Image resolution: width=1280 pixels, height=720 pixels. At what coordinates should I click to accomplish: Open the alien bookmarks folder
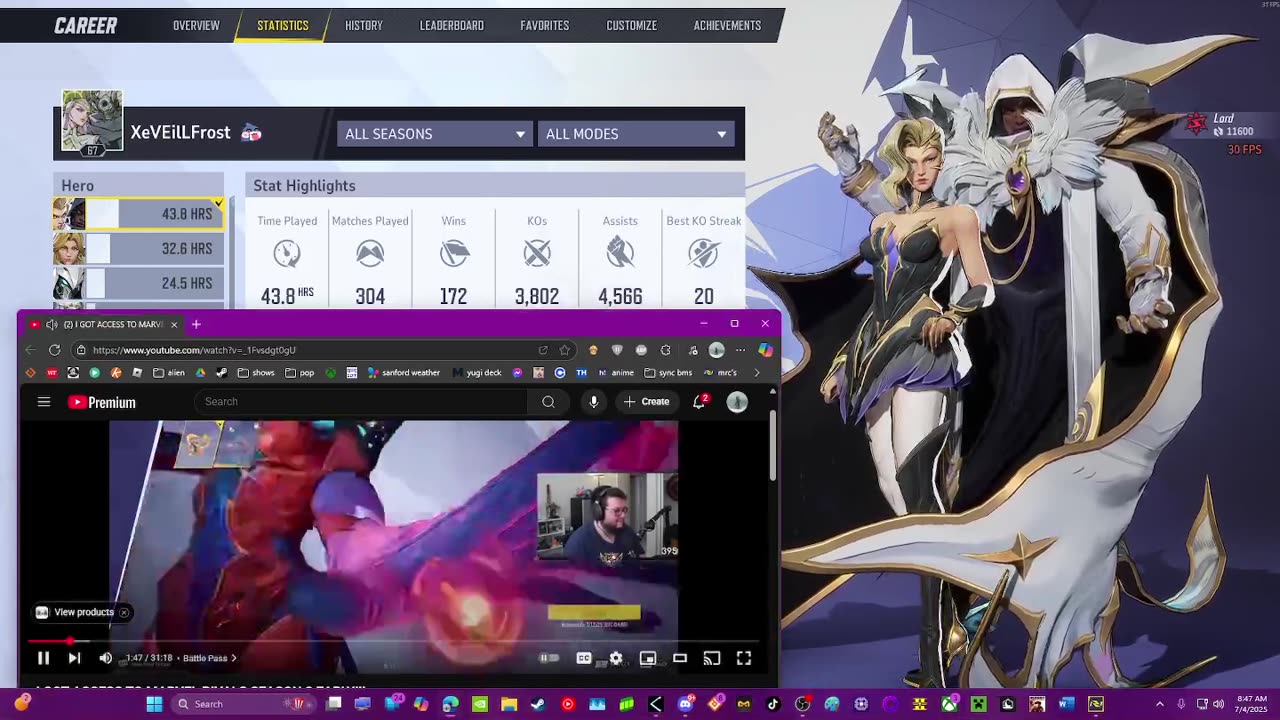169,373
